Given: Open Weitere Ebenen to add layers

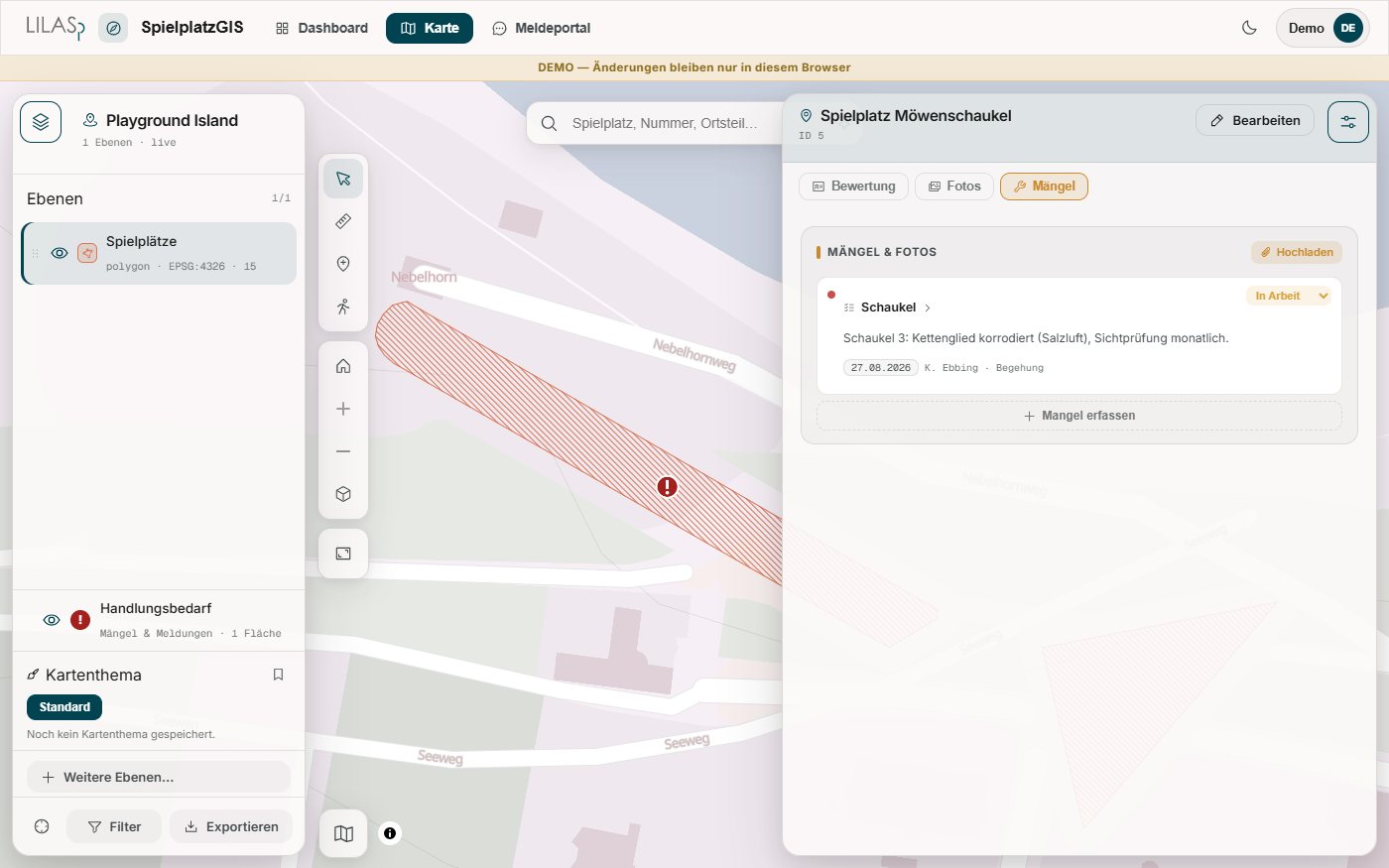Looking at the screenshot, I should coord(159,777).
